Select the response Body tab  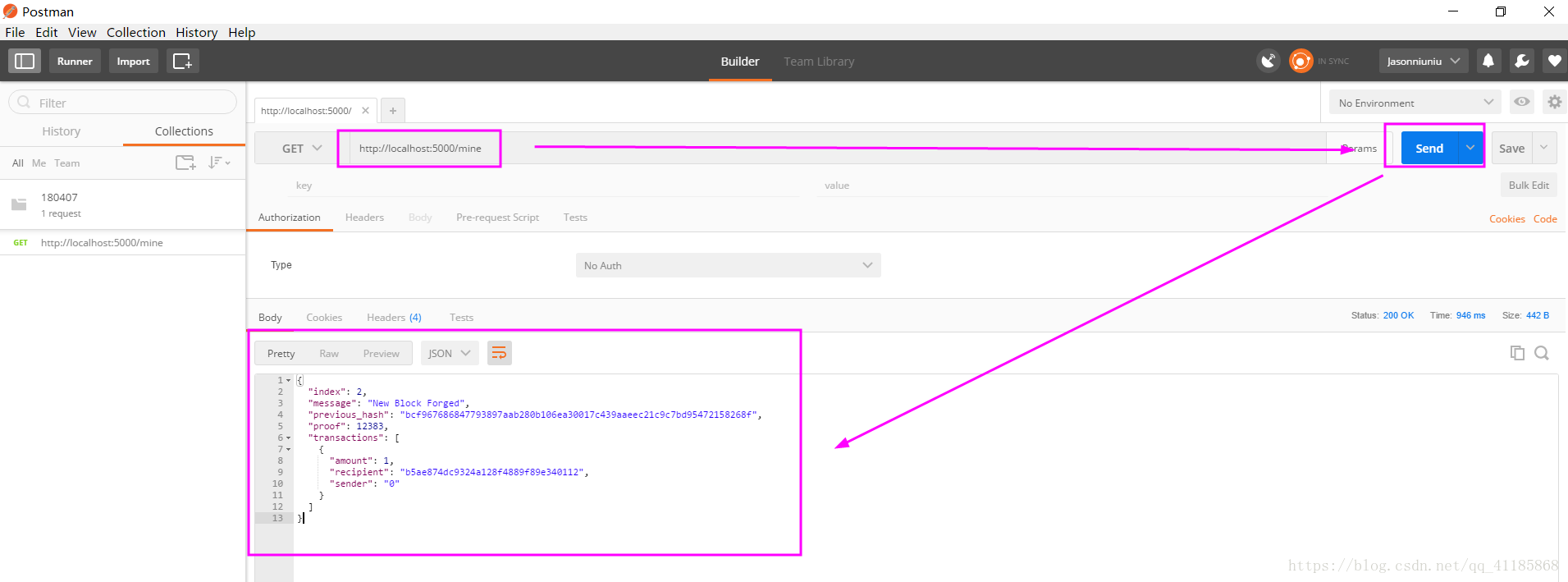(x=270, y=318)
